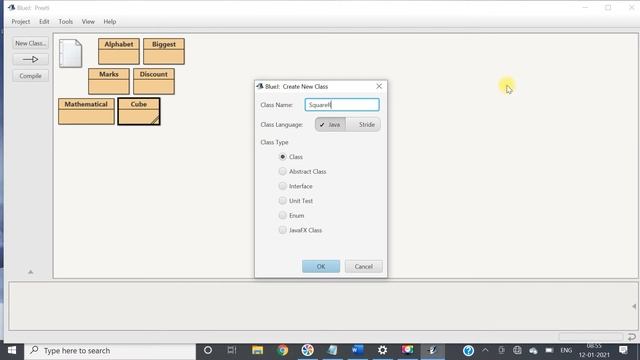Viewport: 640px width, 360px height.
Task: Select the Cube class box
Action: pos(139,111)
